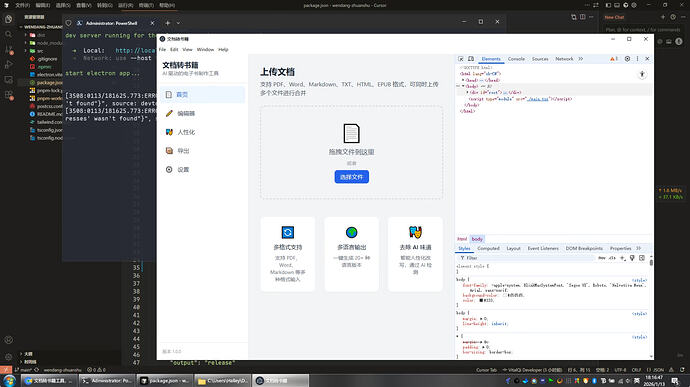This screenshot has width=690, height=387.
Task: Show more DevTools tabs via the double chevron
Action: pyautogui.click(x=581, y=59)
